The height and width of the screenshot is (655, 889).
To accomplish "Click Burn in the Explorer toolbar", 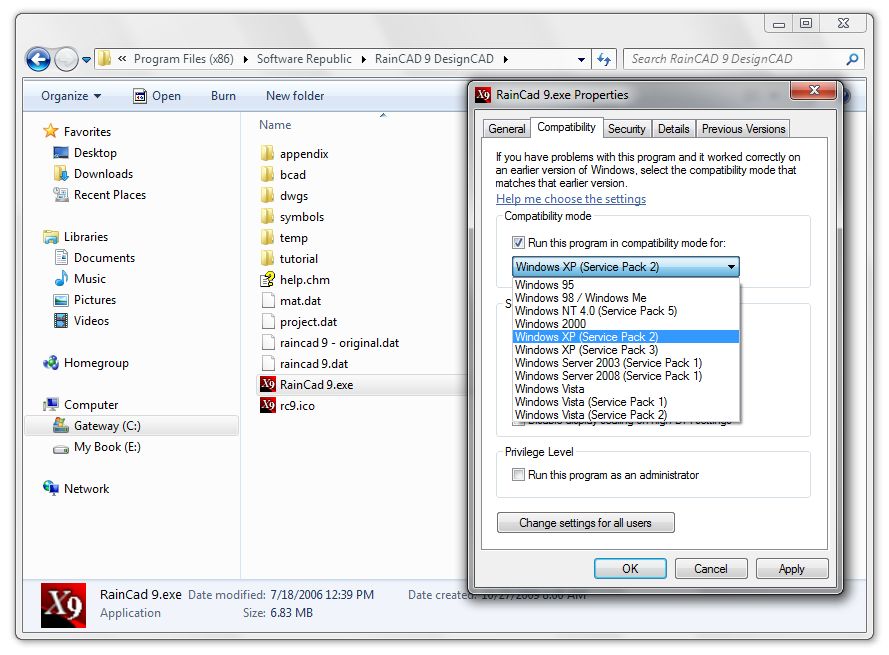I will [223, 96].
